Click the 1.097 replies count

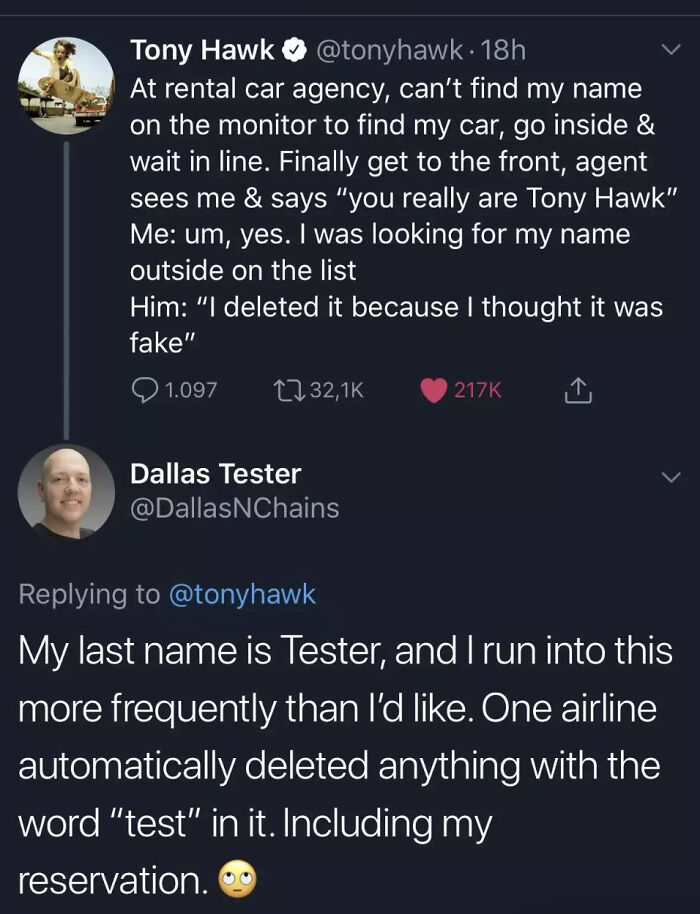click(x=191, y=390)
